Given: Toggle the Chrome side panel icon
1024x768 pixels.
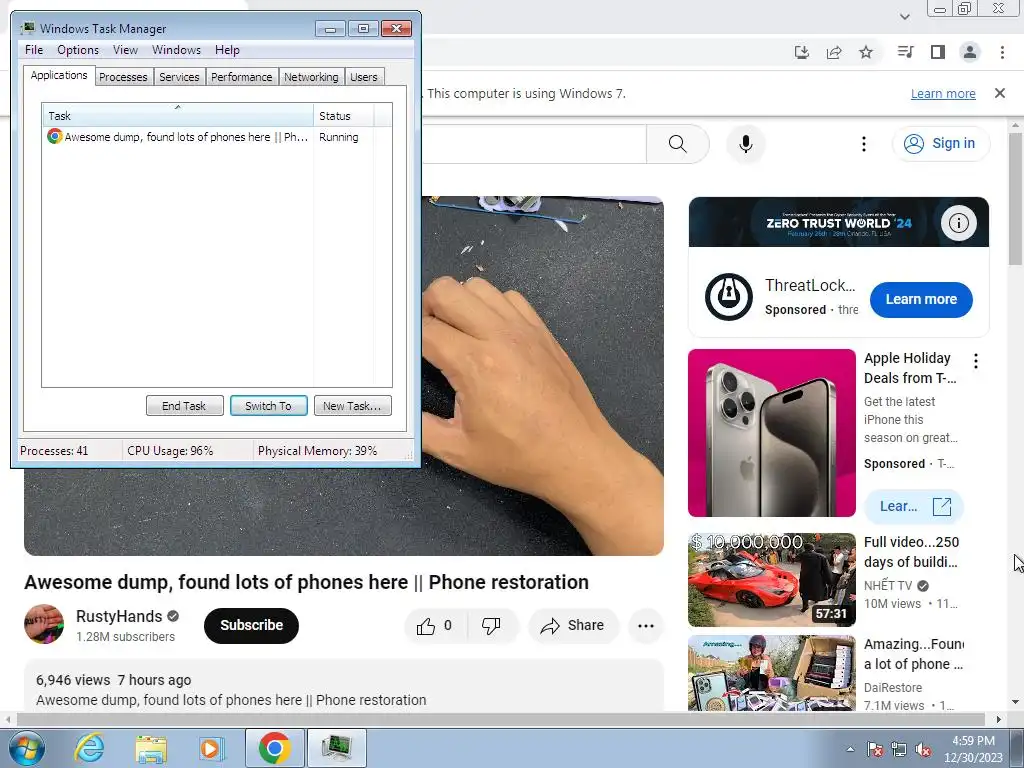Looking at the screenshot, I should coord(938,52).
